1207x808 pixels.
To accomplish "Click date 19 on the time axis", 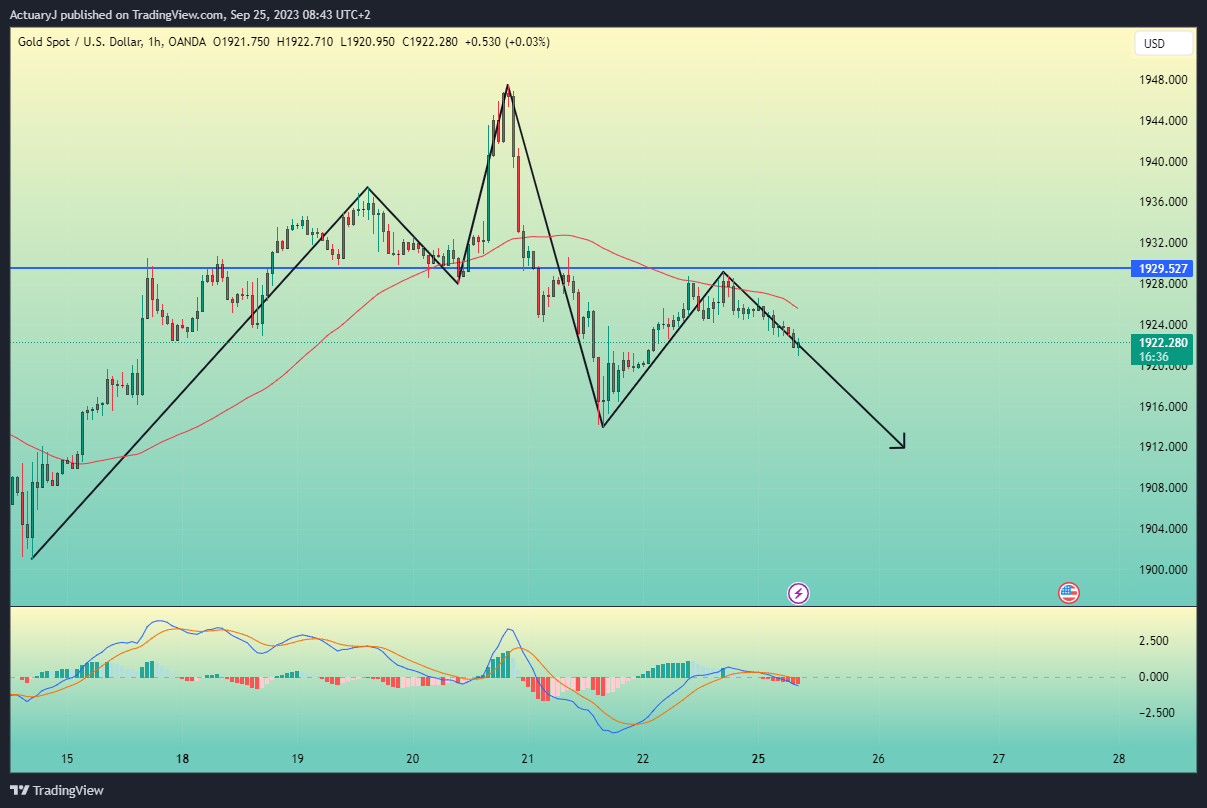I will tap(298, 759).
